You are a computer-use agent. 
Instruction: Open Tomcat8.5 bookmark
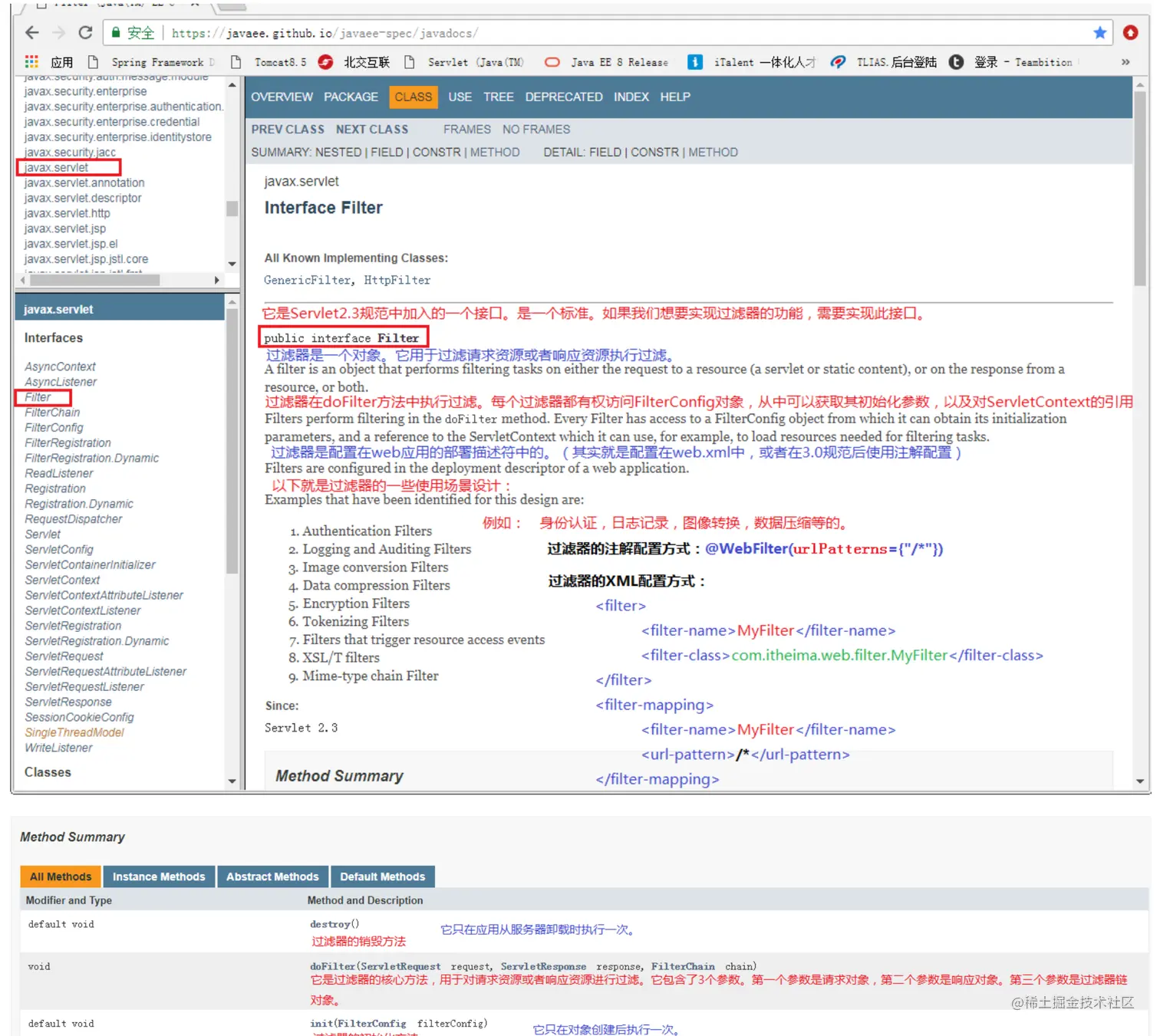pos(269,62)
